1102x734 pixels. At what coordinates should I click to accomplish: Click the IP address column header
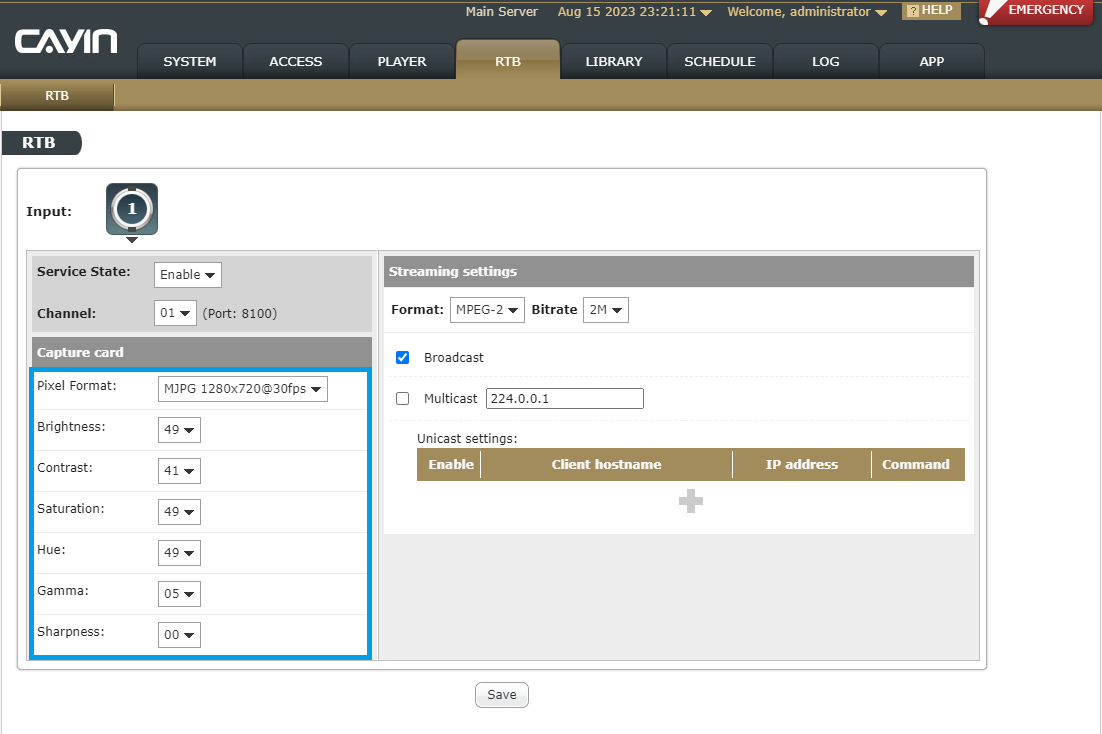802,465
